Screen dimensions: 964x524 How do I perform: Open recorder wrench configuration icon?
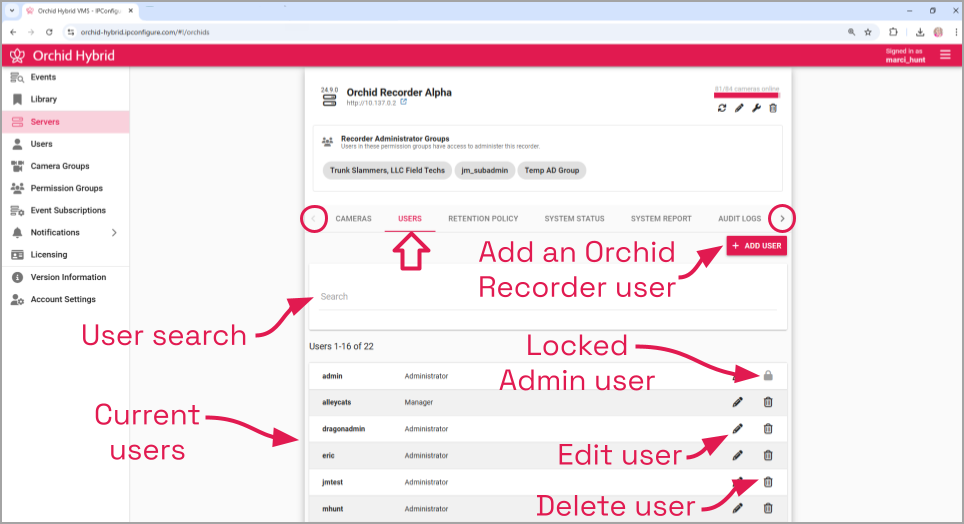[756, 108]
